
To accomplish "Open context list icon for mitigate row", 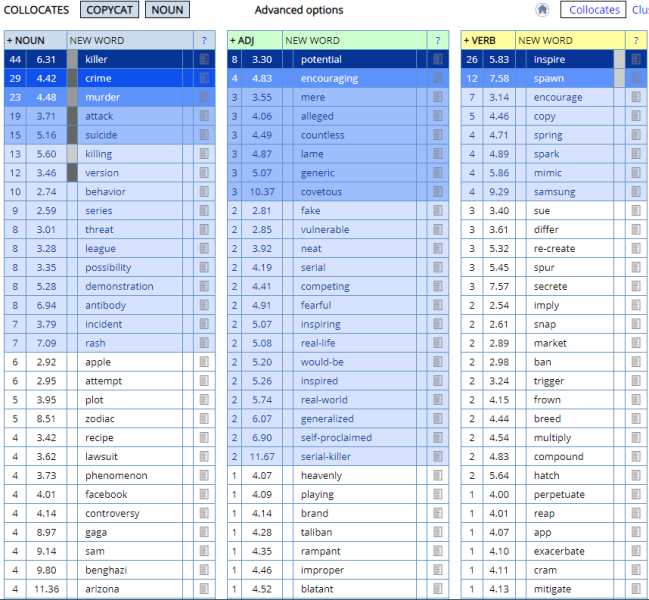I will [636, 589].
